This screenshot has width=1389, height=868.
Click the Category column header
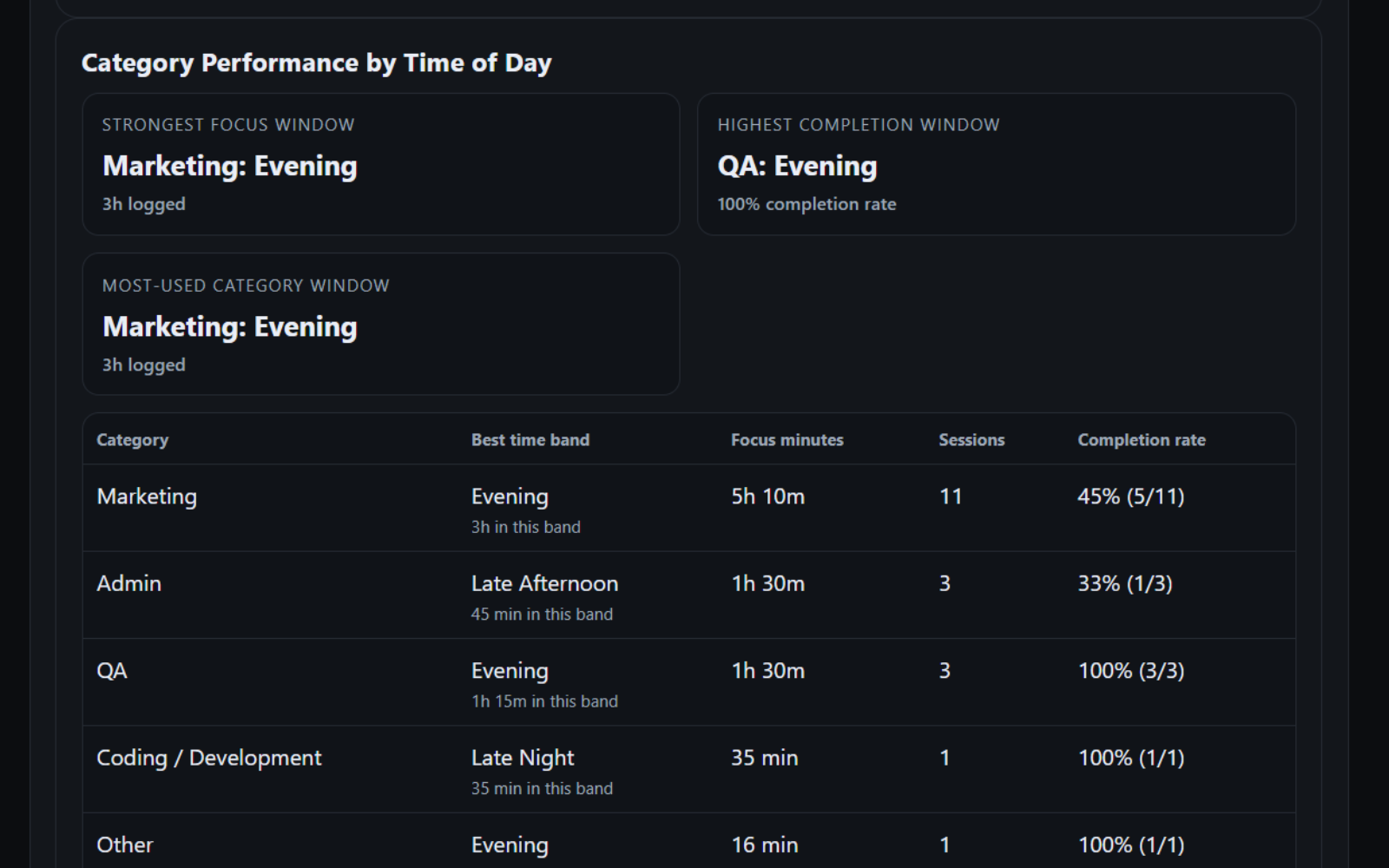[132, 439]
